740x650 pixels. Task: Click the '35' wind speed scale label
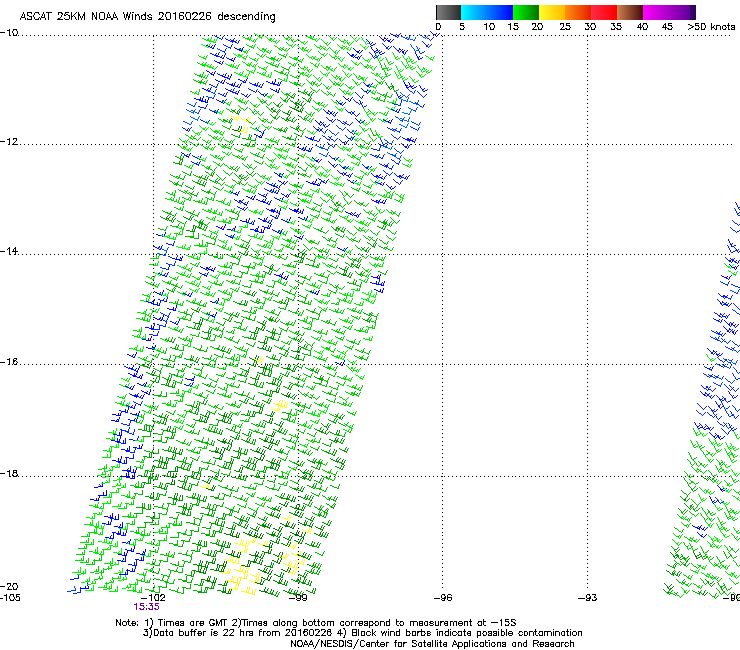coord(616,26)
